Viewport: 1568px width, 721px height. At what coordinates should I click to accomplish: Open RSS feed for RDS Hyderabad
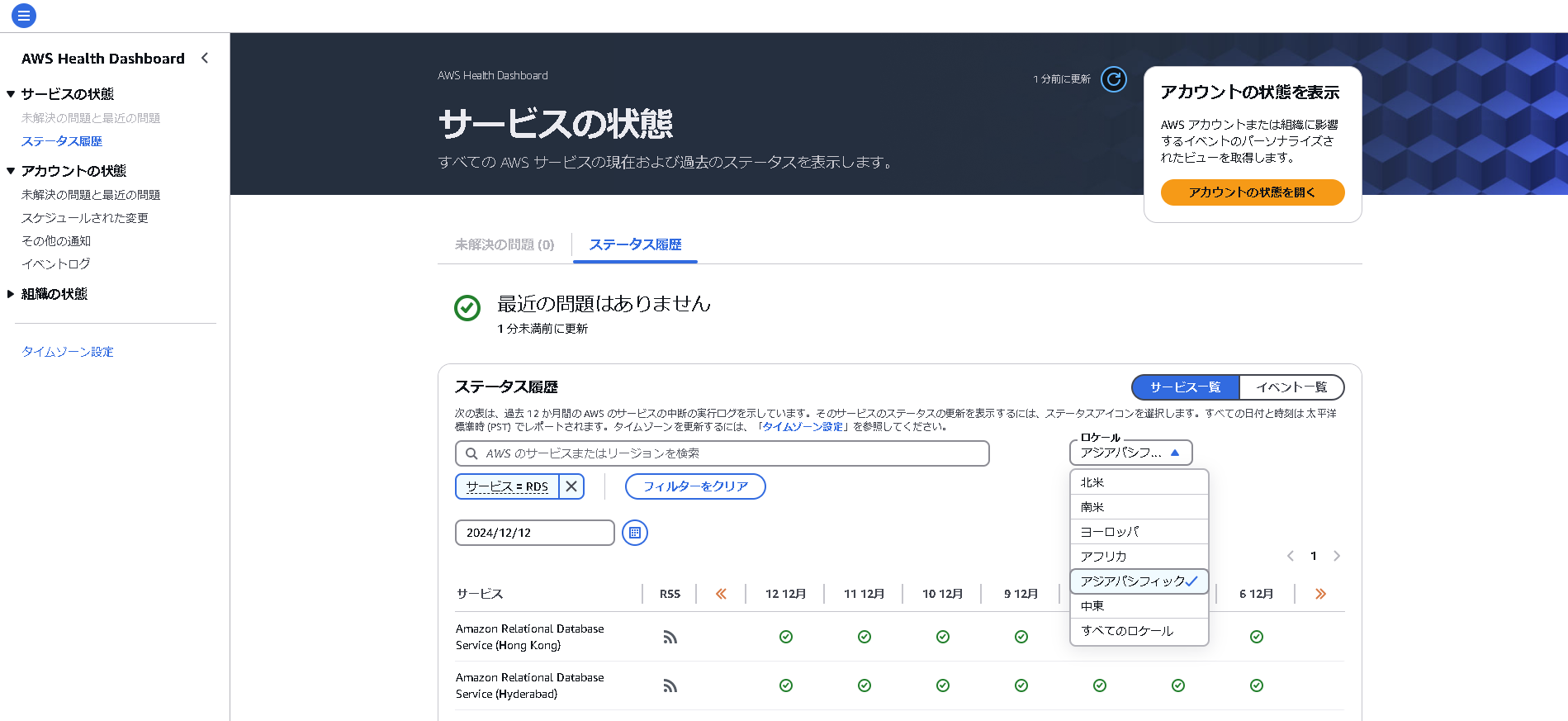670,685
